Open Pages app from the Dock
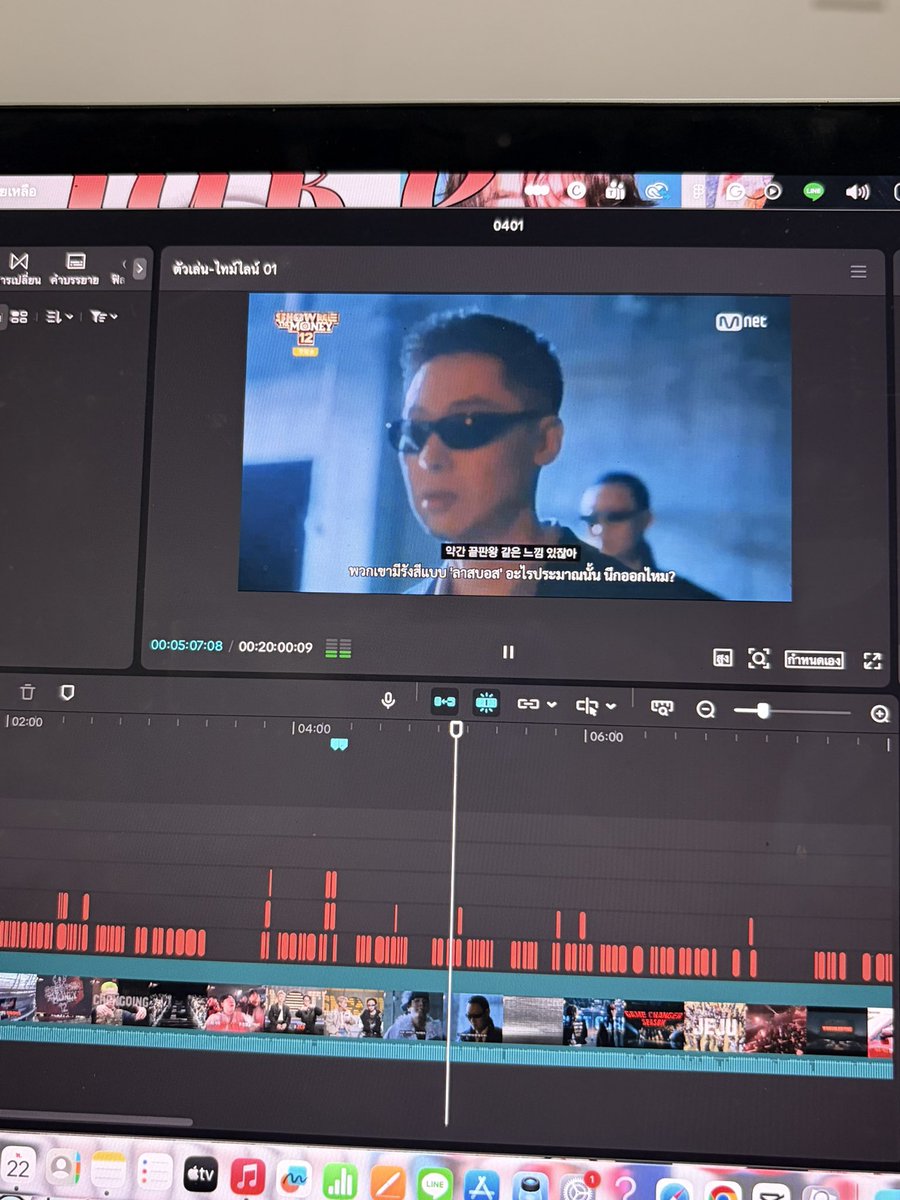 [388, 1182]
